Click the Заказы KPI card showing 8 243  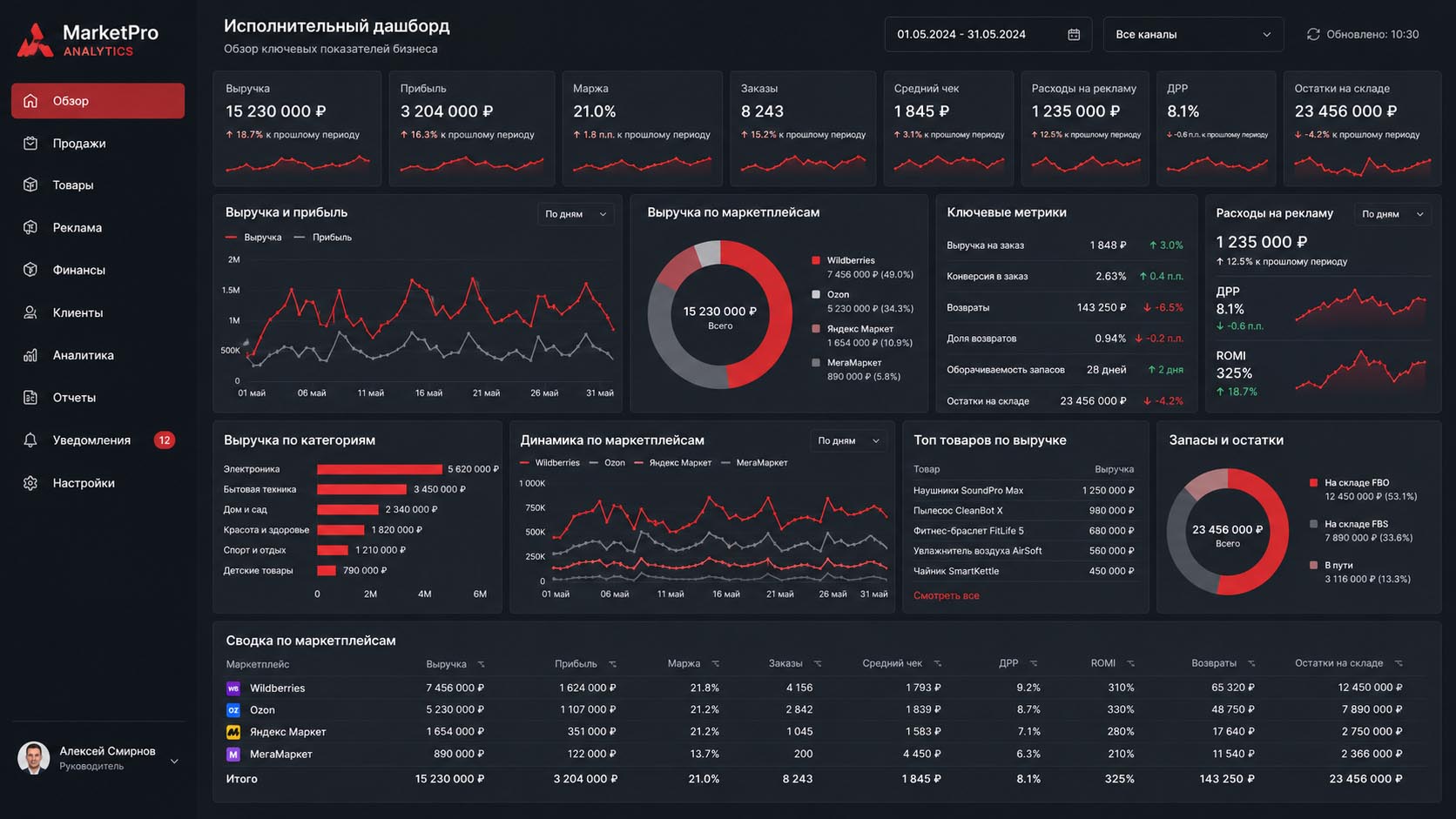[805, 129]
